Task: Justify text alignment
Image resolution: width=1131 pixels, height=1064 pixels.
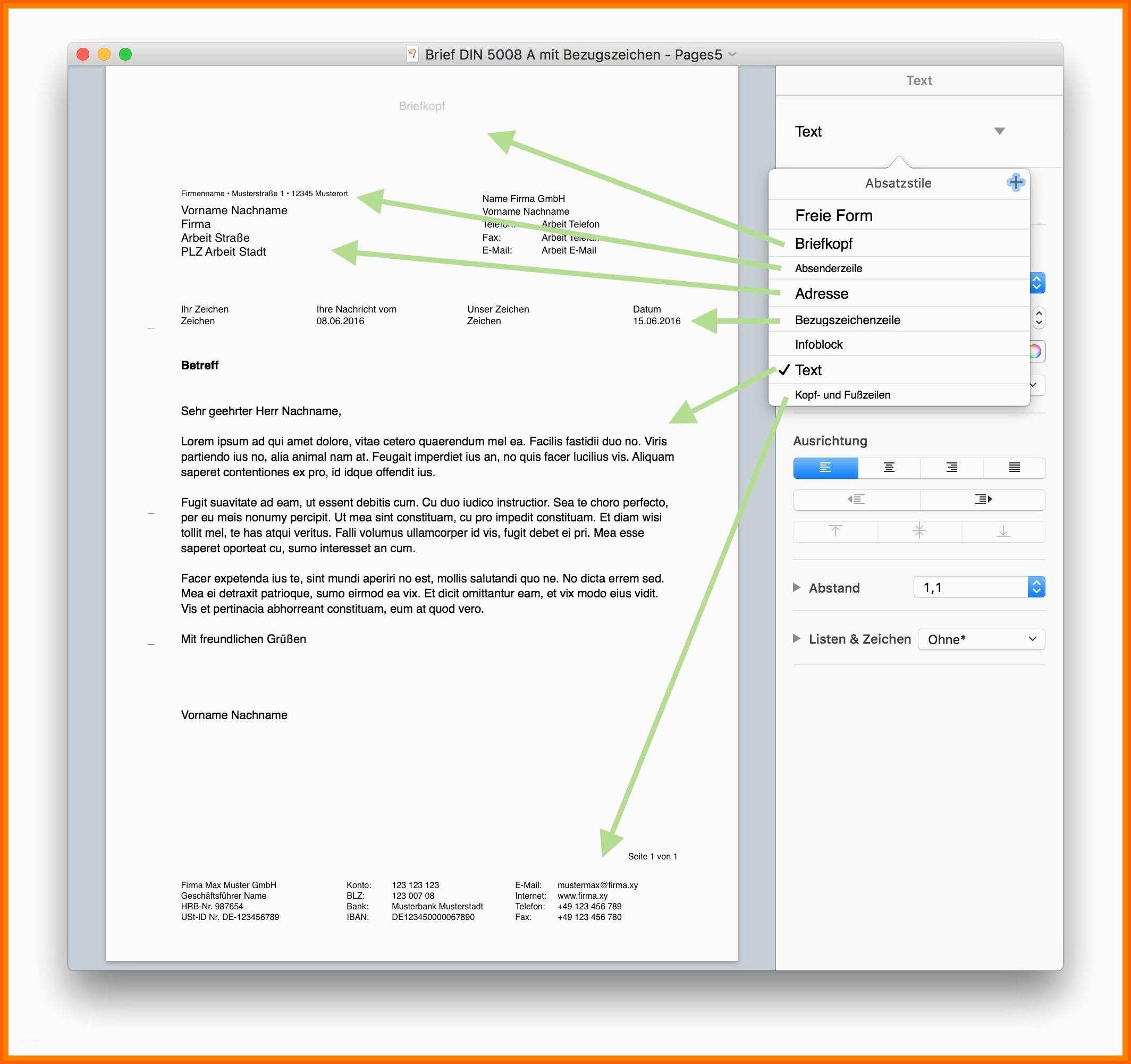Action: pyautogui.click(x=1014, y=468)
